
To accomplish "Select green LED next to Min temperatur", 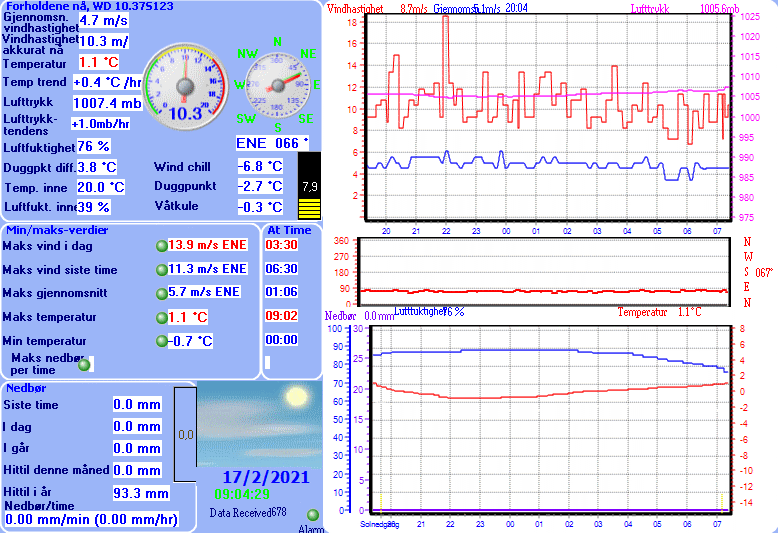I will tap(161, 342).
